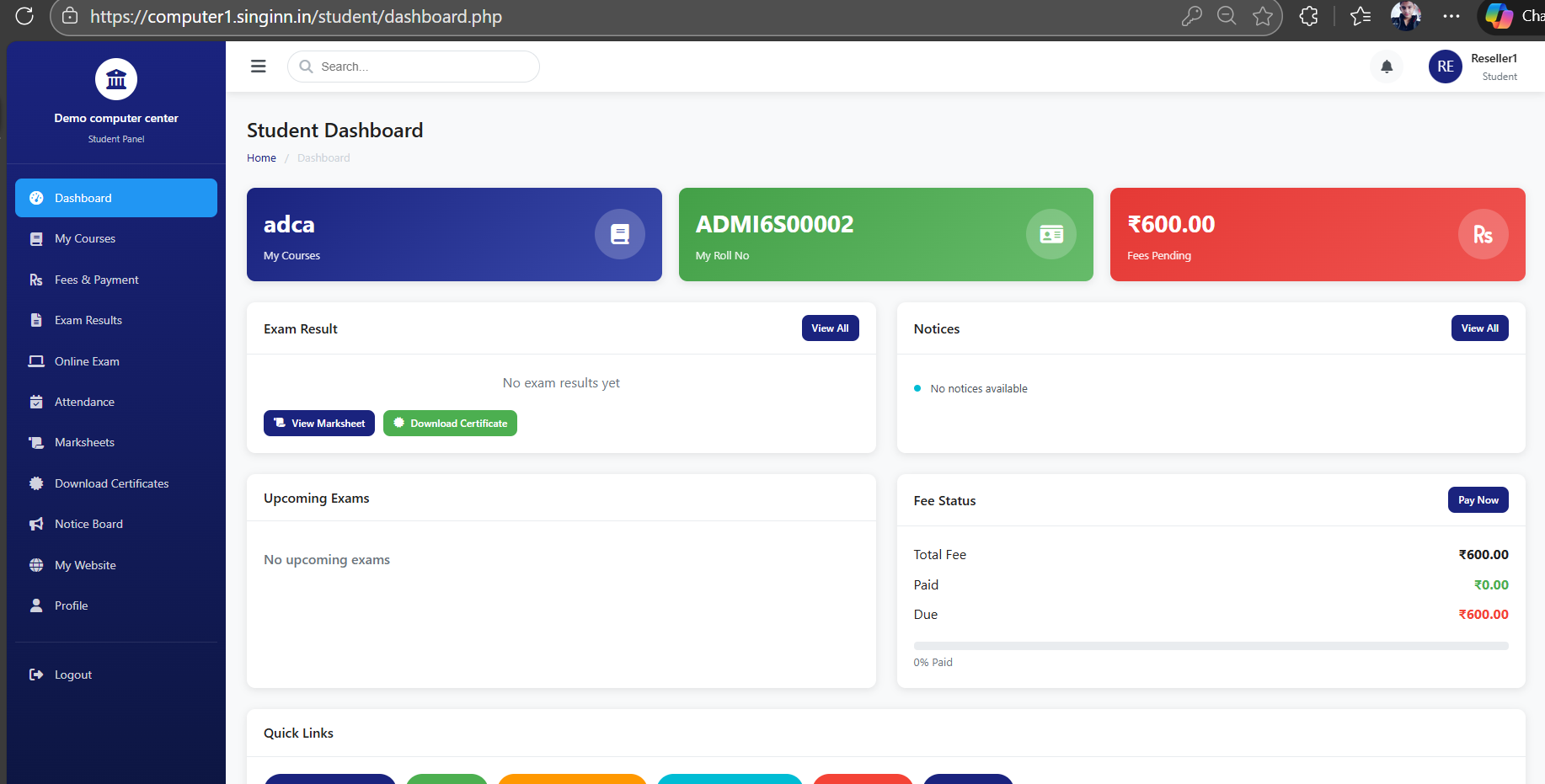Open Reseller1 Student account menu
This screenshot has width=1545, height=784.
pos(1494,67)
